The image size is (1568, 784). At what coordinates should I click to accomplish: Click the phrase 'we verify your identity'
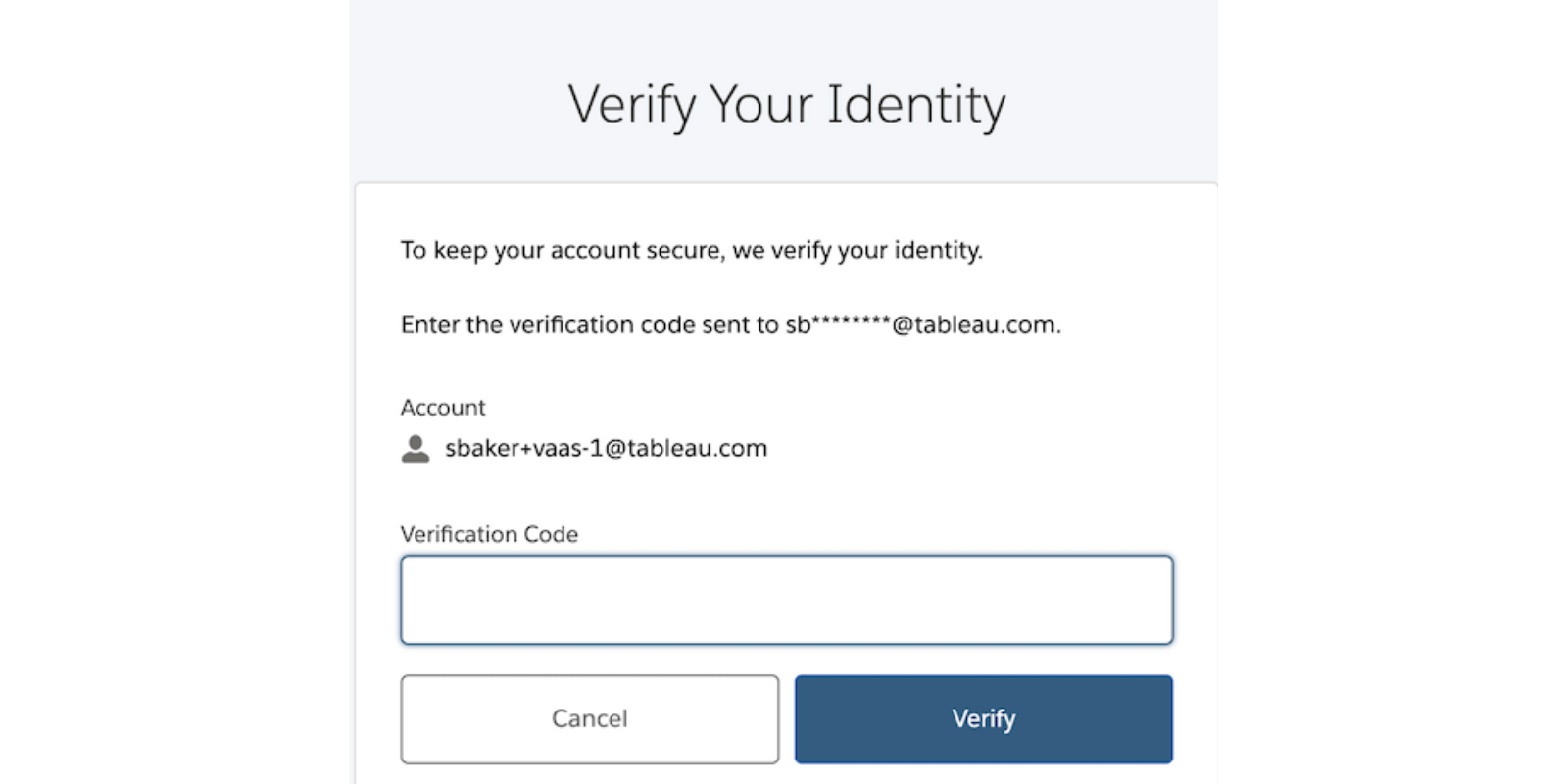[x=857, y=250]
